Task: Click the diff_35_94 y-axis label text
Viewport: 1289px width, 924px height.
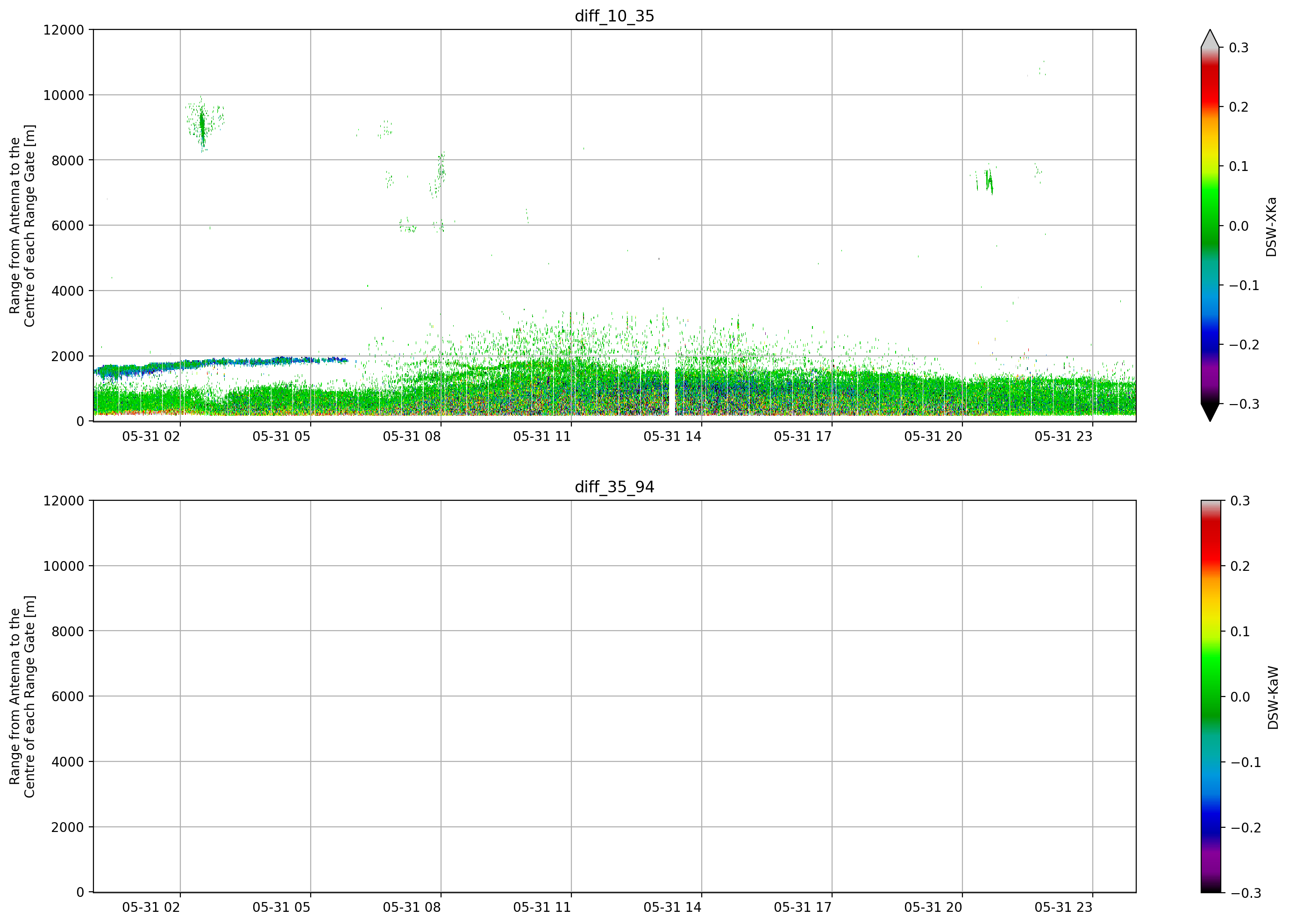Action: [x=22, y=696]
